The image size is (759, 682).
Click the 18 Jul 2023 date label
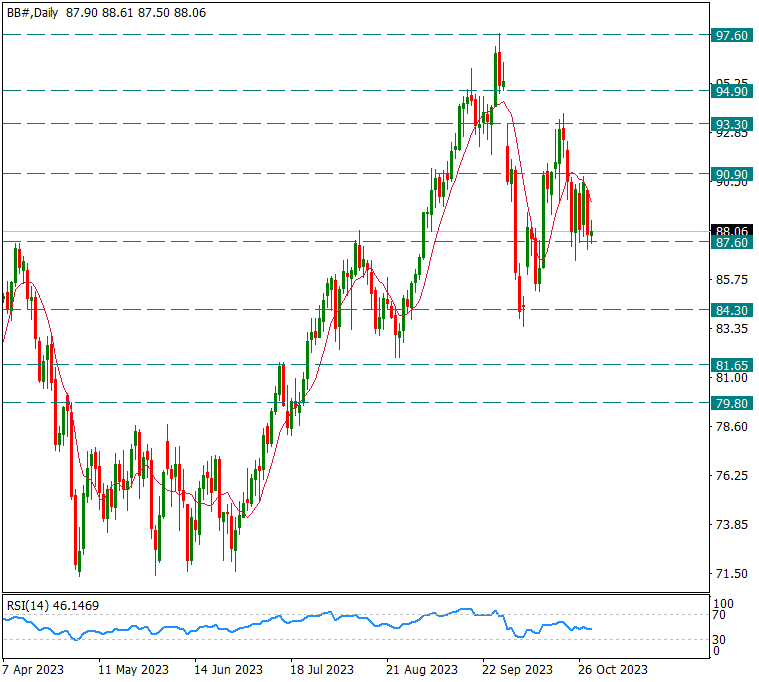(x=322, y=670)
